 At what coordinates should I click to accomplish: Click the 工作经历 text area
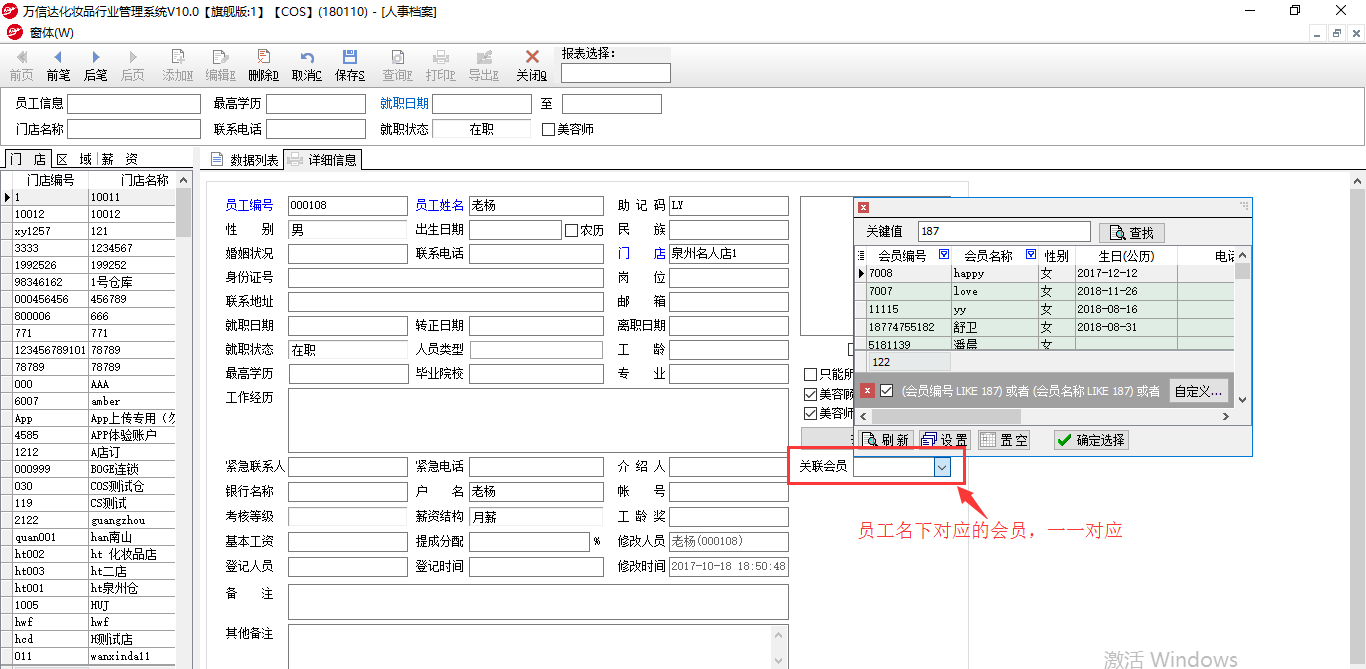tap(538, 421)
